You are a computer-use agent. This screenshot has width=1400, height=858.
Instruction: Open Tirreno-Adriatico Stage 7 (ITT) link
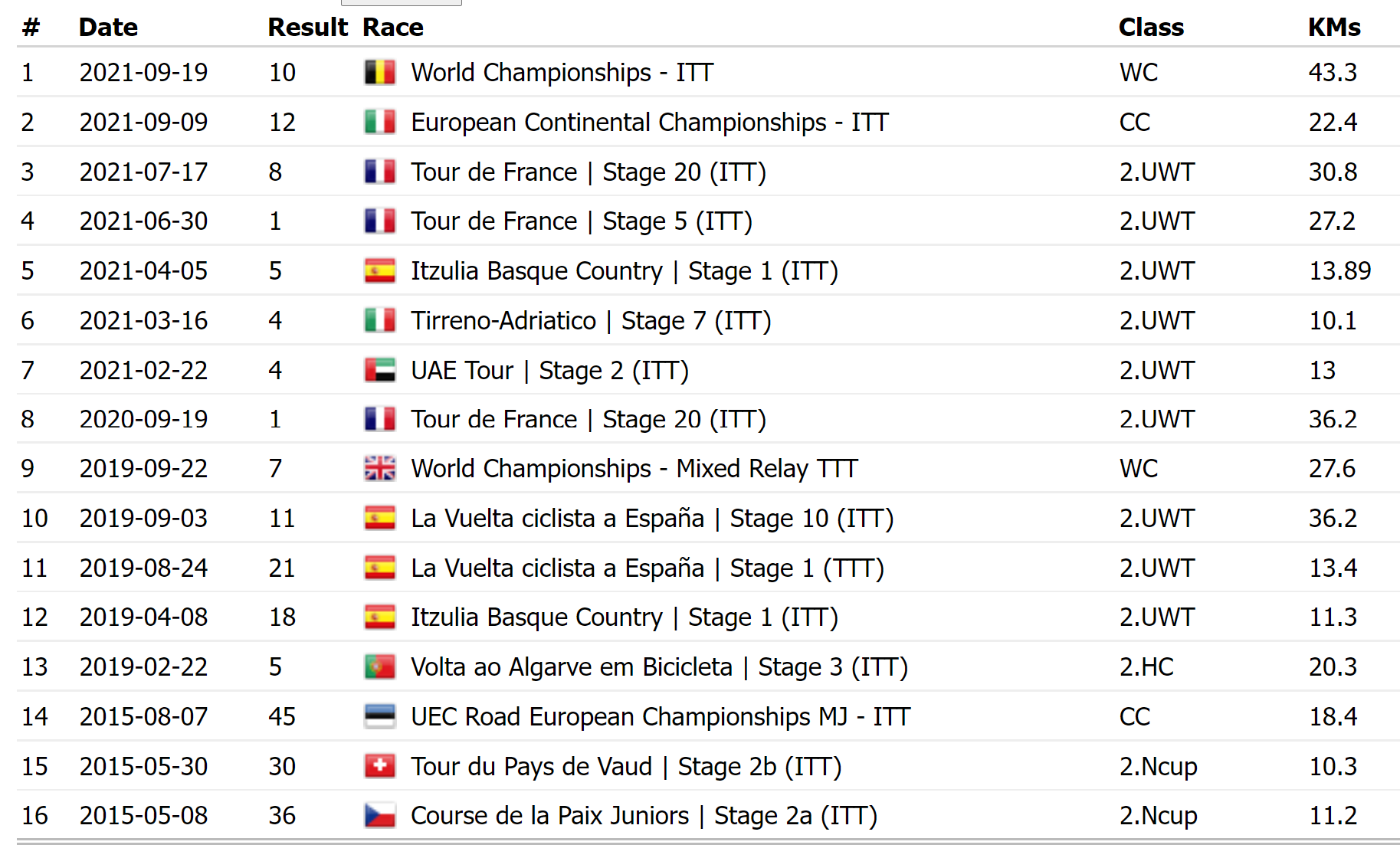pyautogui.click(x=590, y=321)
